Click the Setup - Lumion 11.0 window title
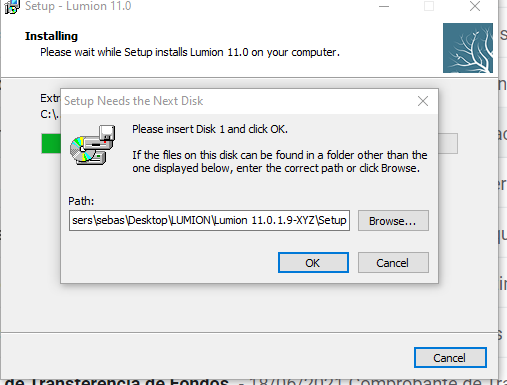Viewport: 507px width, 385px height. point(78,6)
